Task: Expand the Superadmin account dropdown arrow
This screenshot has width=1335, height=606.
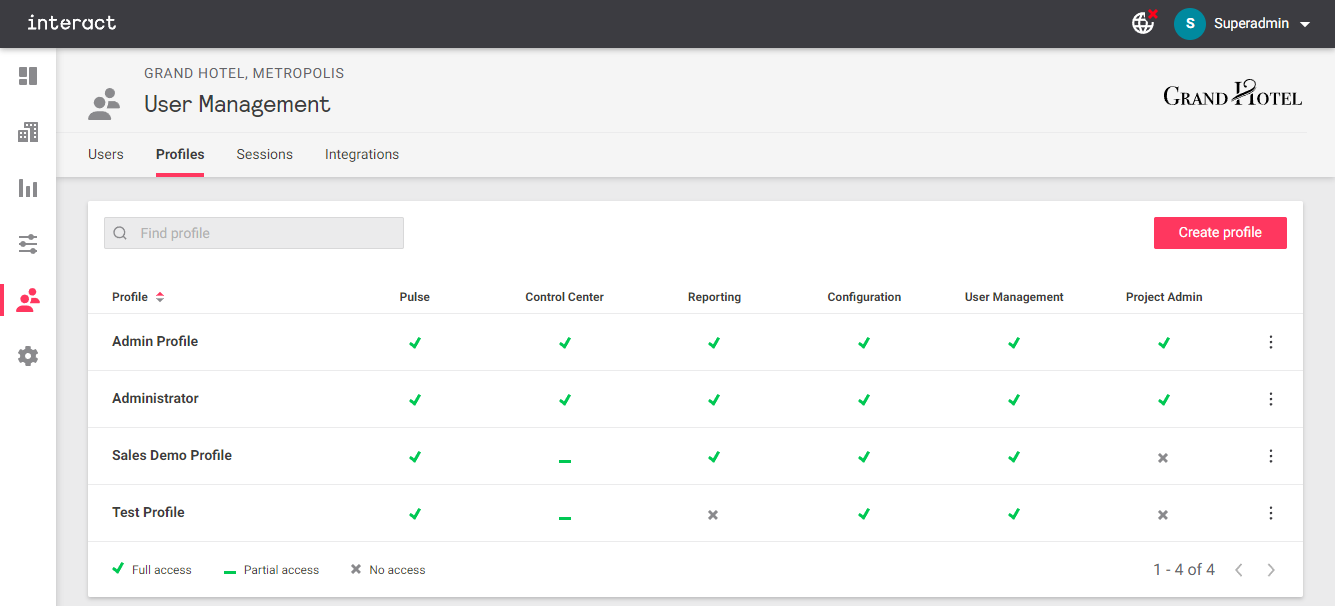Action: tap(1305, 25)
